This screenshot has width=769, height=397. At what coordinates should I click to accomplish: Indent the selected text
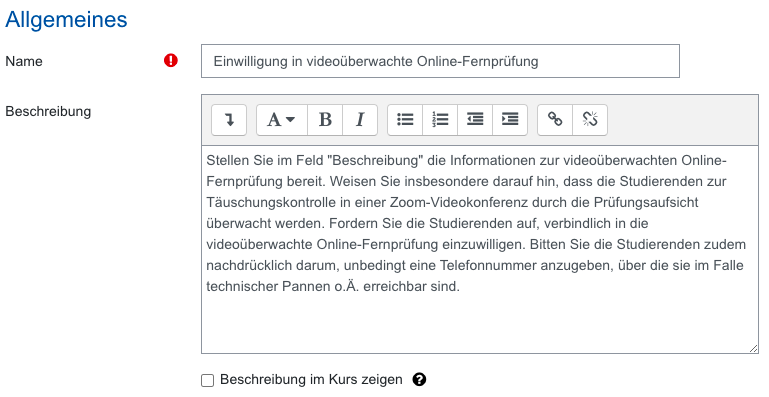(510, 120)
